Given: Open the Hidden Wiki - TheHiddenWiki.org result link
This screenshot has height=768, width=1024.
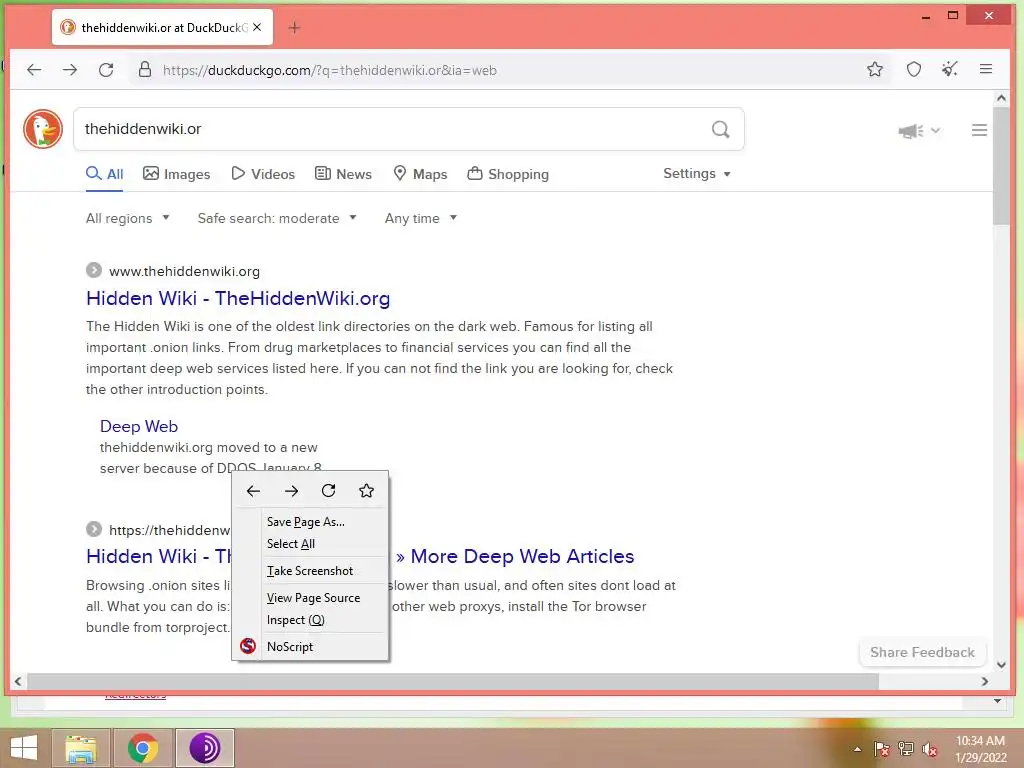Looking at the screenshot, I should [x=238, y=298].
